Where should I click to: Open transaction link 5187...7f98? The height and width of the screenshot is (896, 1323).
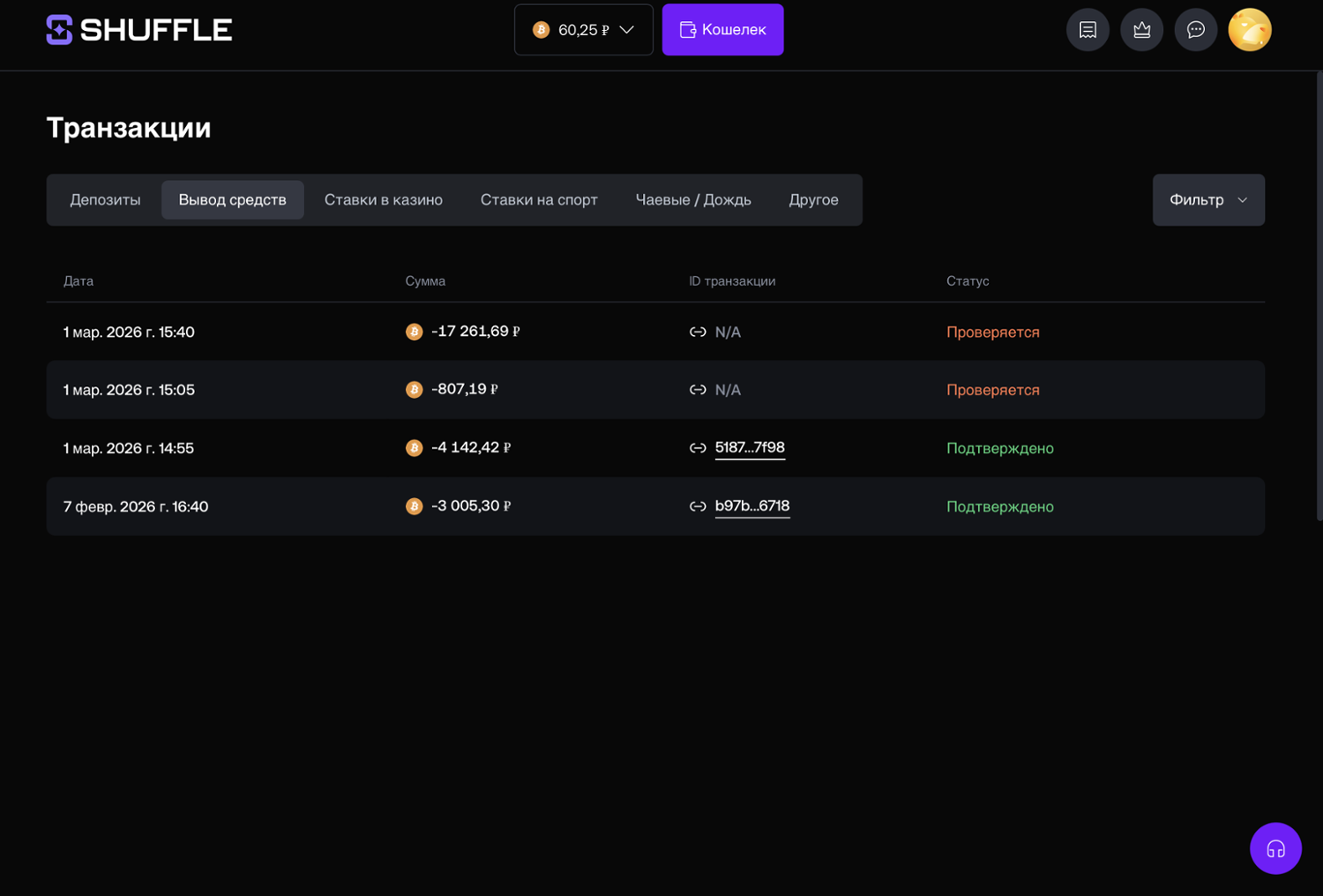point(750,448)
